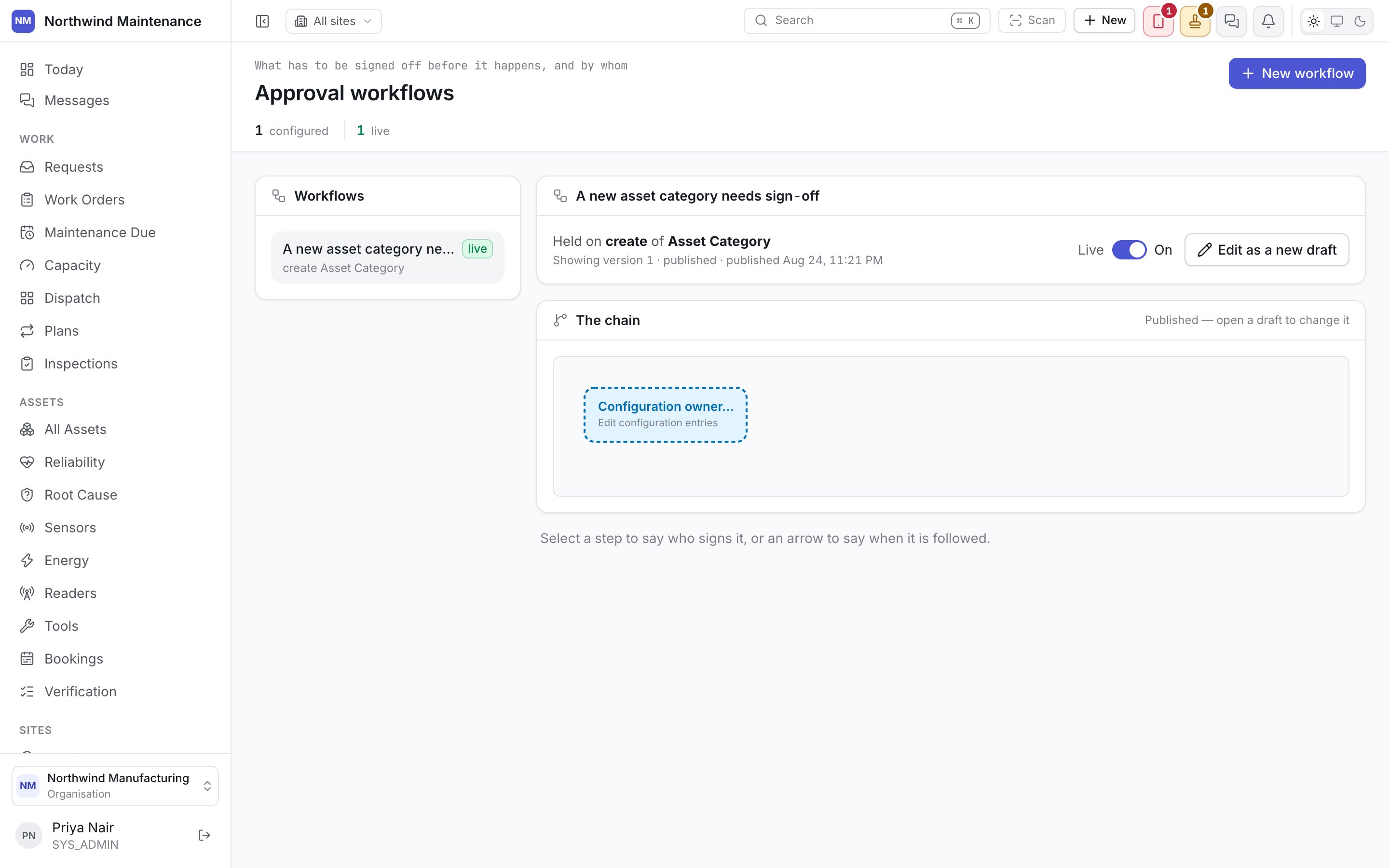Screen dimensions: 1389x868
Task: Switch to dark theme moon icon
Action: click(x=1360, y=21)
